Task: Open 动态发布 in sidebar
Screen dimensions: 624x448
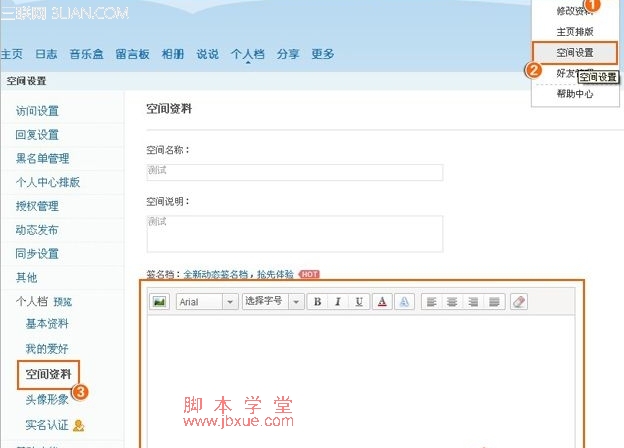Action: [x=37, y=230]
